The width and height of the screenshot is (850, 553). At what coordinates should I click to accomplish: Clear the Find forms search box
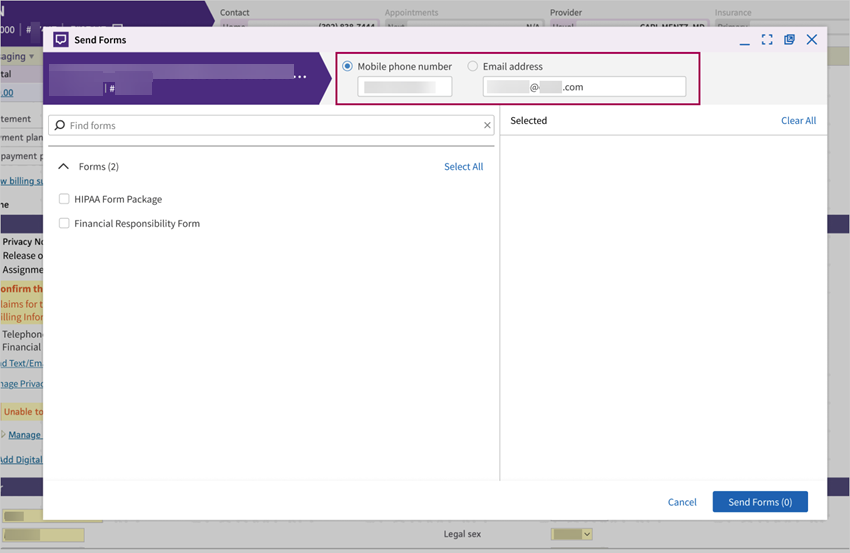click(487, 126)
